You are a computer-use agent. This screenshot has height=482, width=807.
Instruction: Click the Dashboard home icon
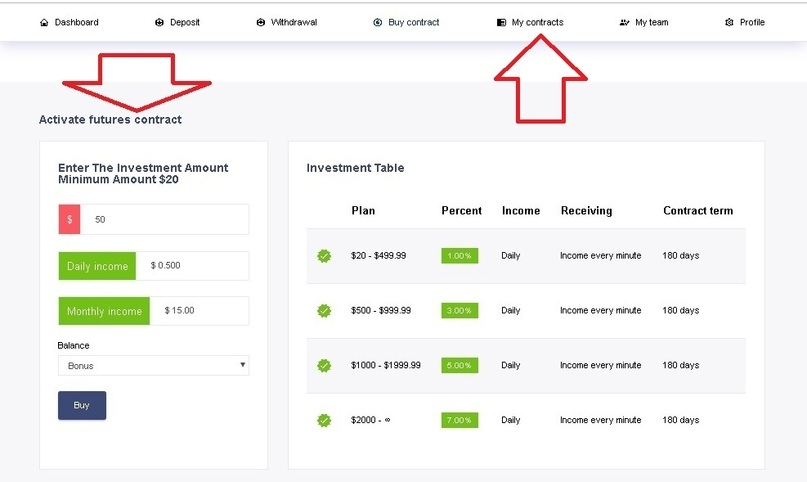tap(44, 22)
